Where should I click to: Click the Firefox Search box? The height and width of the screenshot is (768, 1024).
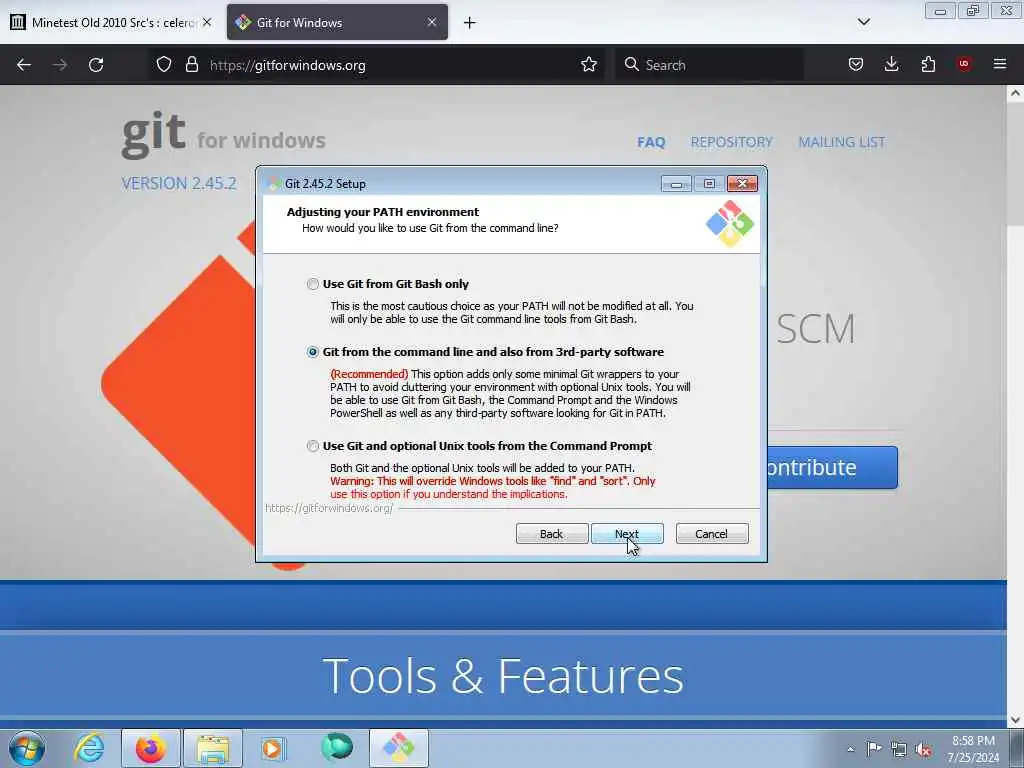(709, 65)
